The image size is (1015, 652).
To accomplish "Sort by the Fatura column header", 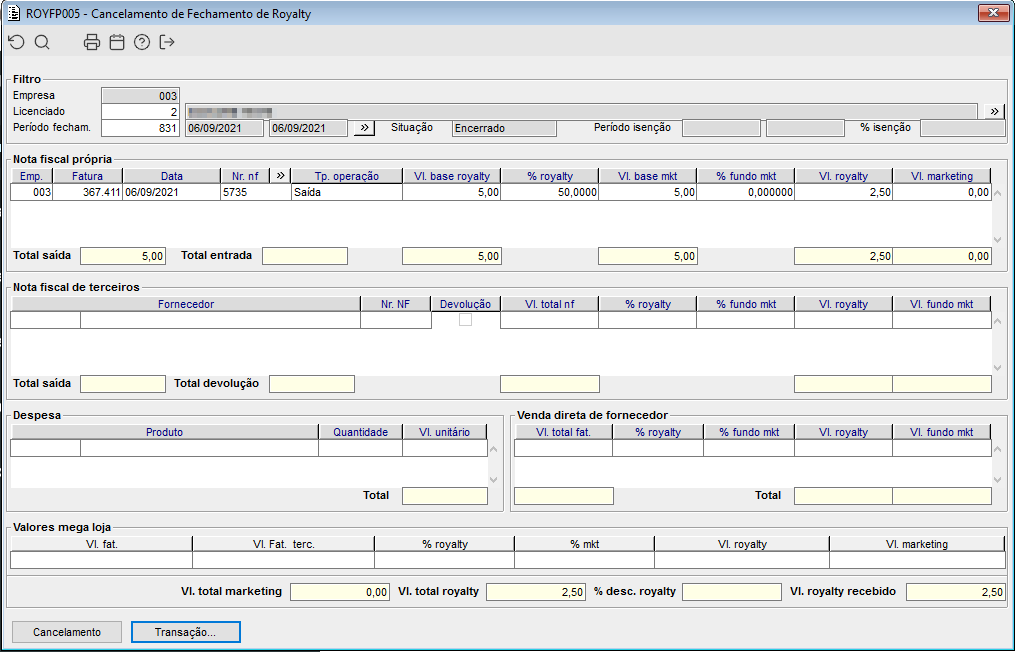I will [x=88, y=176].
